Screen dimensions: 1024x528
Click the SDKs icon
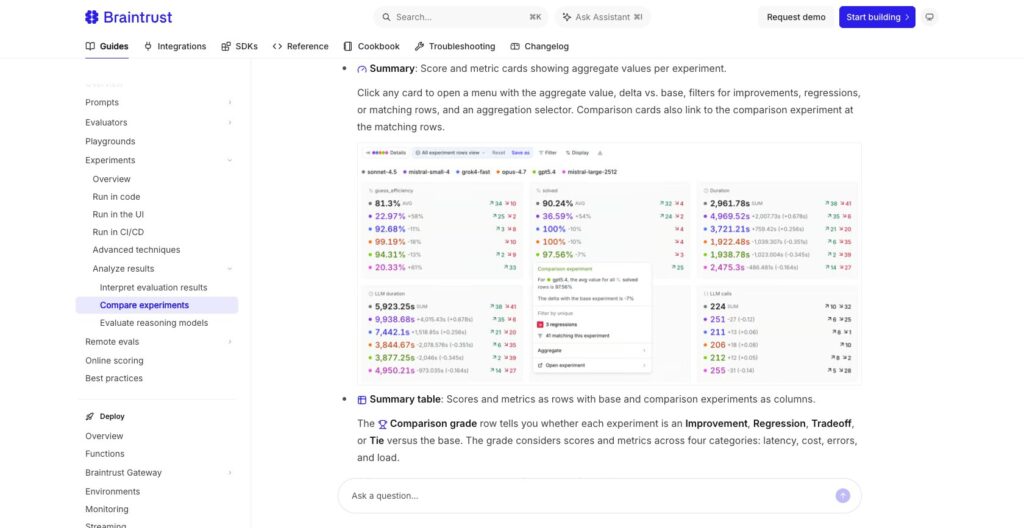[226, 46]
